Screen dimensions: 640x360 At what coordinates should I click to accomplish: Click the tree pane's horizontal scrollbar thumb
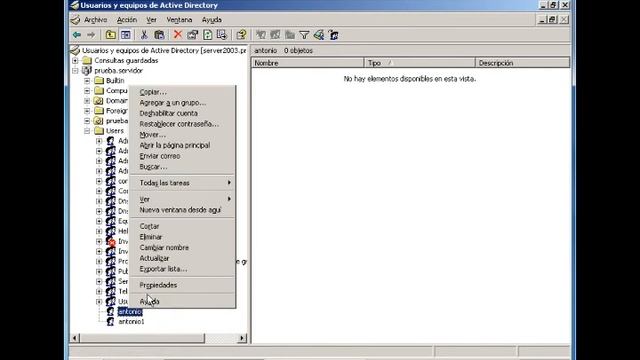[x=142, y=338]
